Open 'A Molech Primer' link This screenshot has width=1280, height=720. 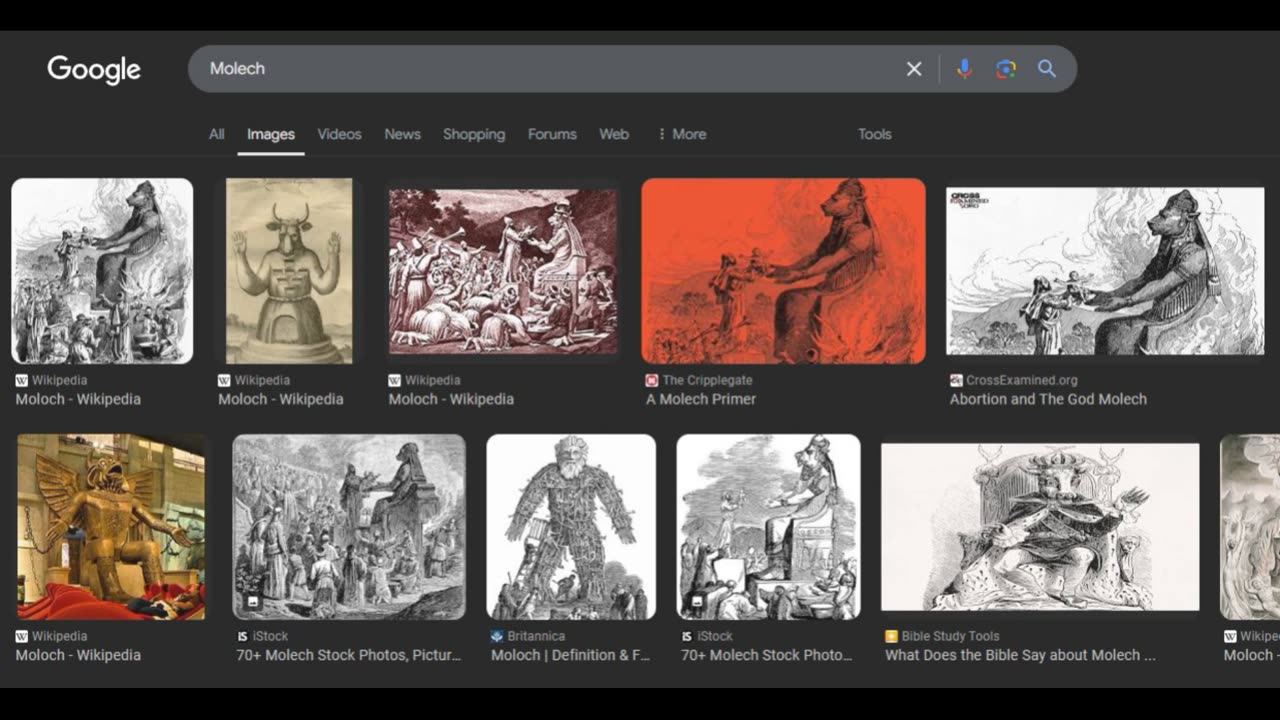click(701, 399)
